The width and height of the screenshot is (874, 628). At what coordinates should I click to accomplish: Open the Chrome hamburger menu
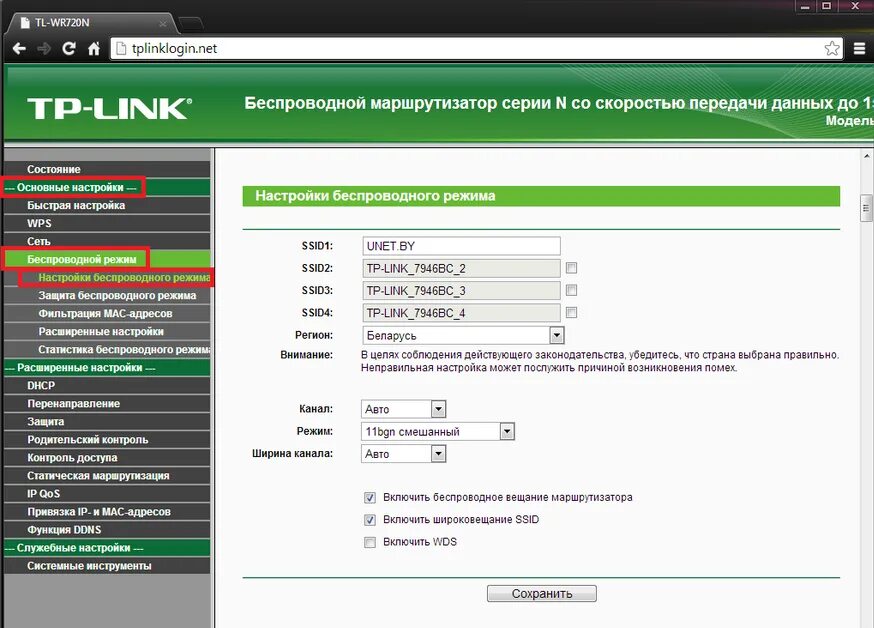click(860, 48)
